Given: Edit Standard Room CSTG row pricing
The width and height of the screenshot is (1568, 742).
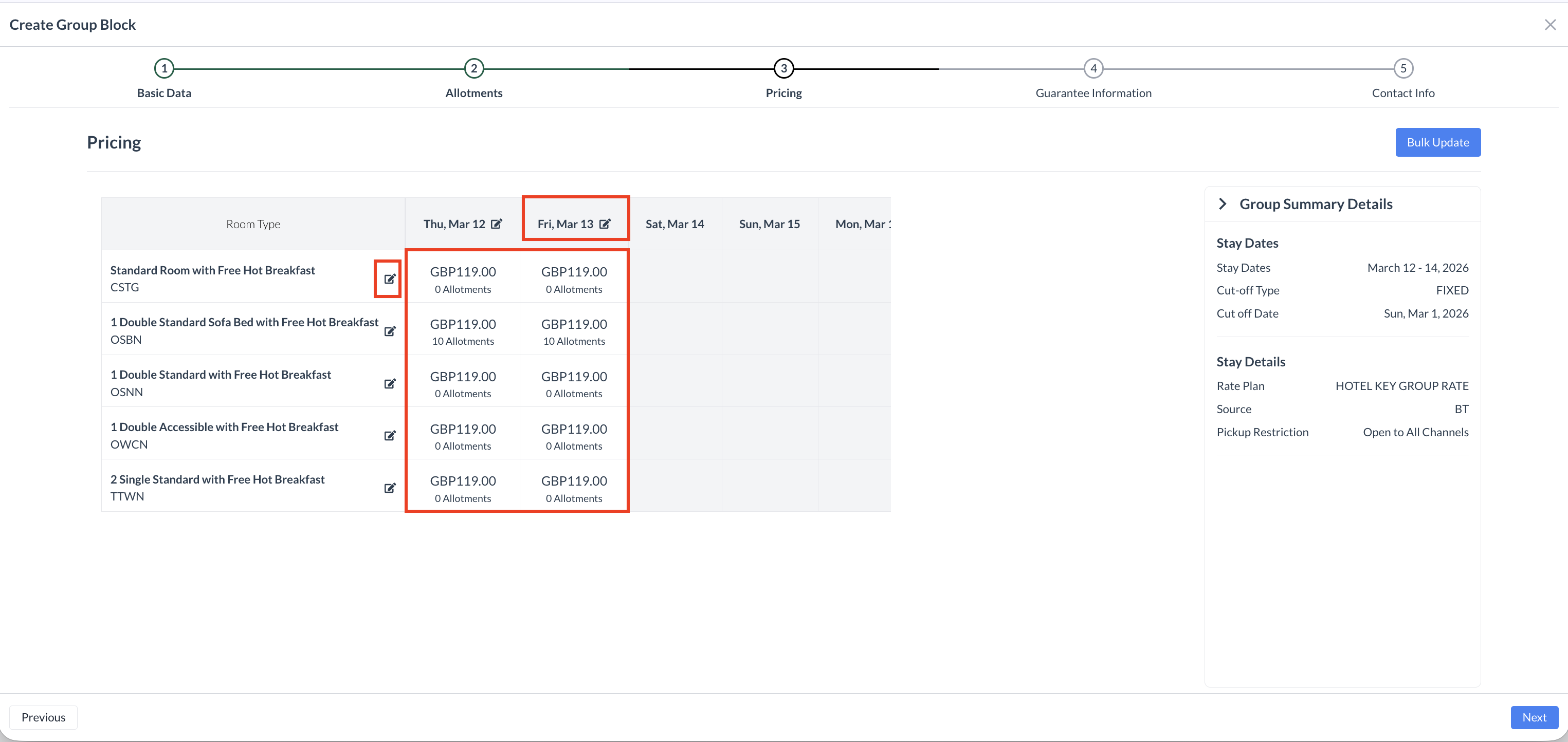Looking at the screenshot, I should pos(390,279).
